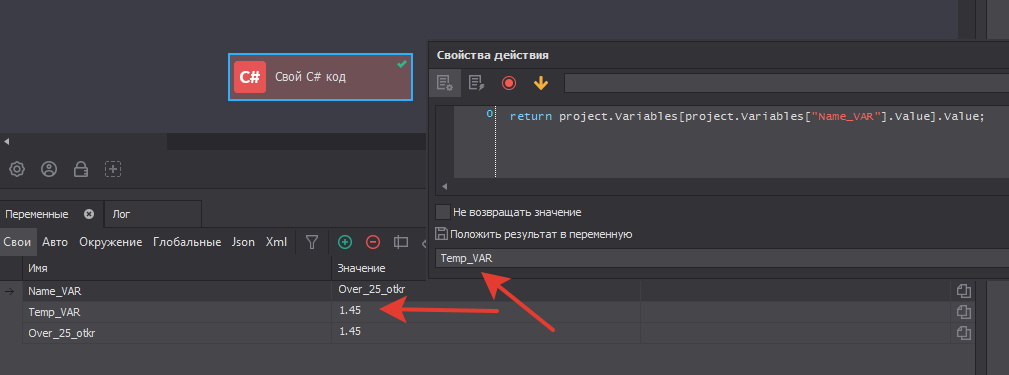Open project settings gear icon
Viewport: 1009px width, 375px height.
[x=17, y=169]
